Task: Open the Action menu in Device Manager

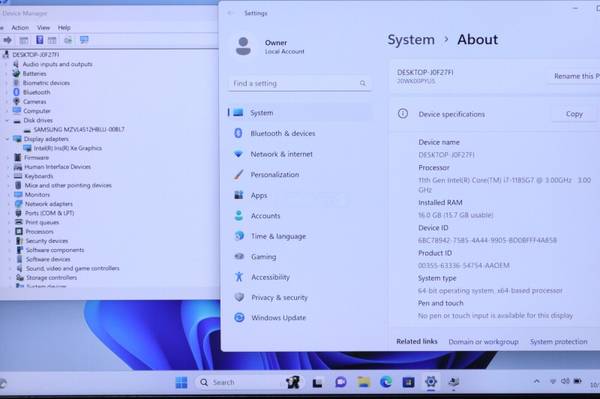Action: [x=20, y=28]
